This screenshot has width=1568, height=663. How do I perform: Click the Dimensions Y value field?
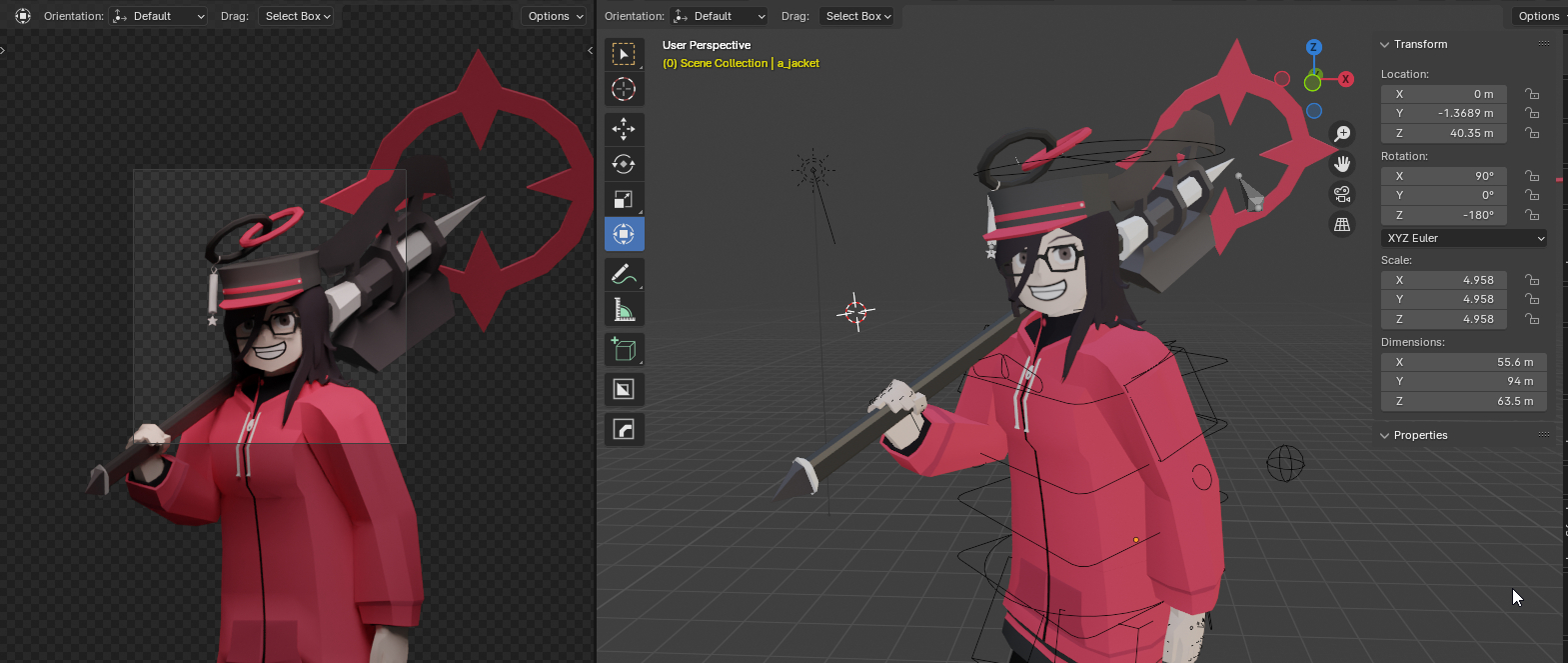1463,381
